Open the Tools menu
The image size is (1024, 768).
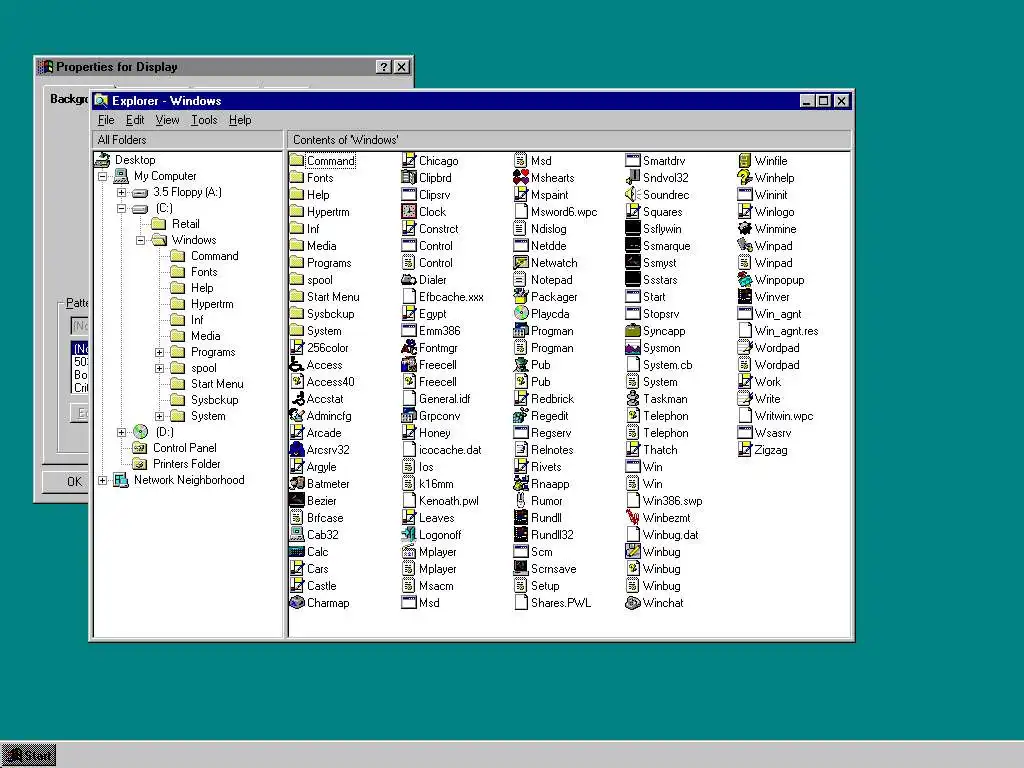coord(204,120)
